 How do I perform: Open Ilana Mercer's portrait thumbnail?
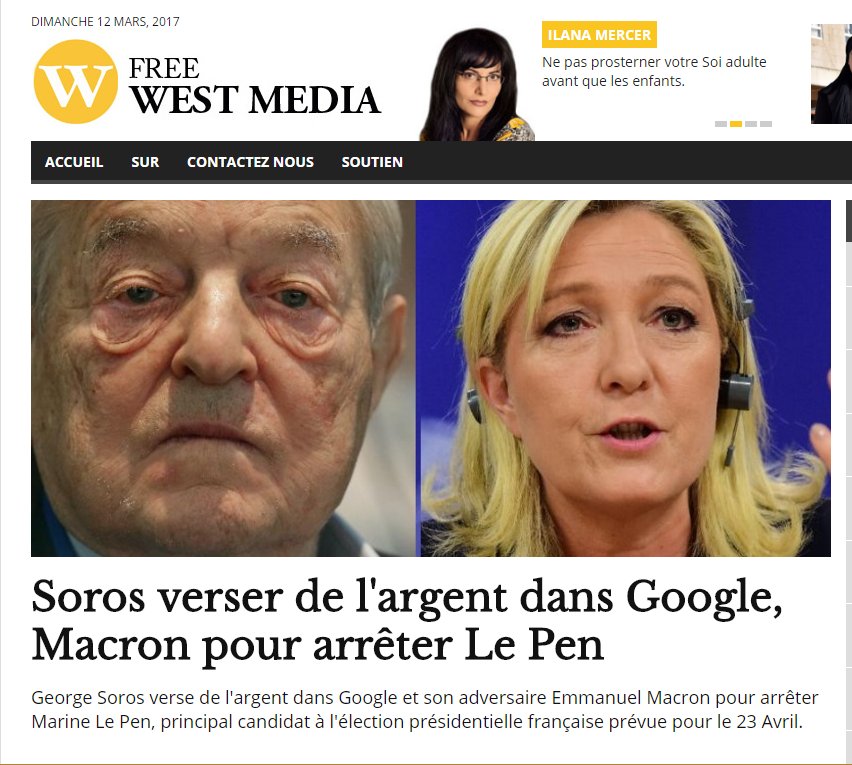point(477,84)
